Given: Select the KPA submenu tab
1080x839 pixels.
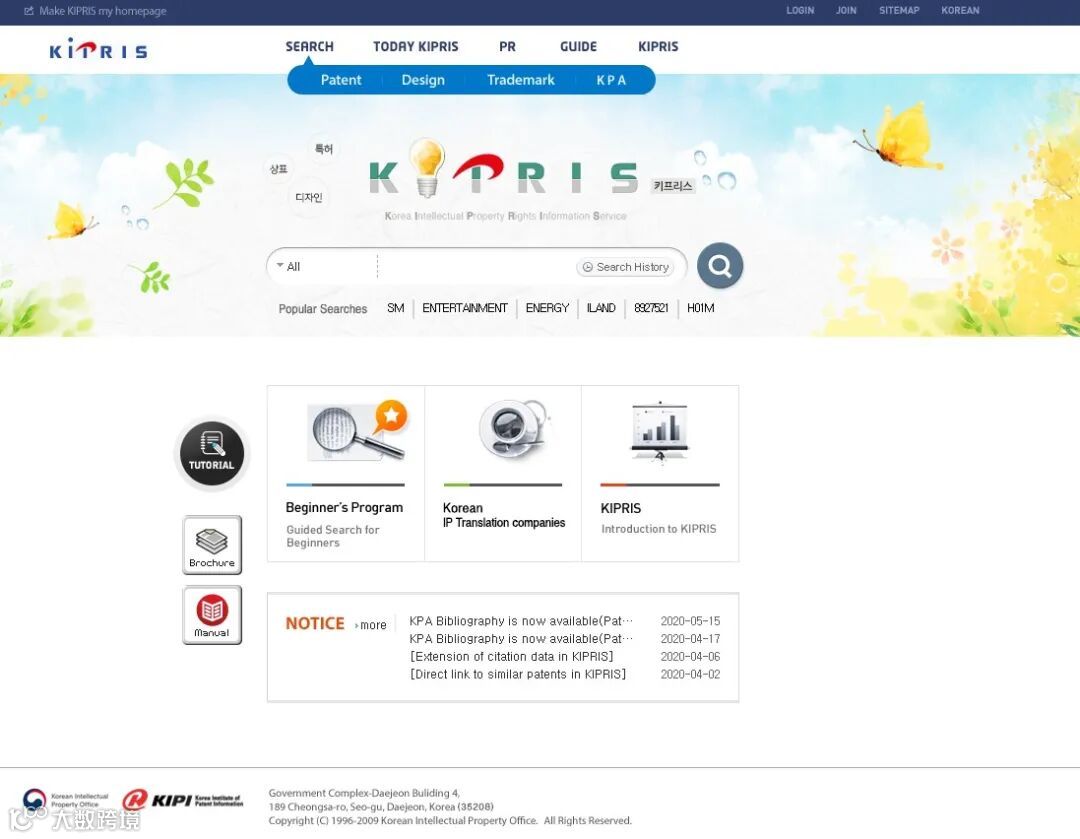Looking at the screenshot, I should click(x=611, y=80).
